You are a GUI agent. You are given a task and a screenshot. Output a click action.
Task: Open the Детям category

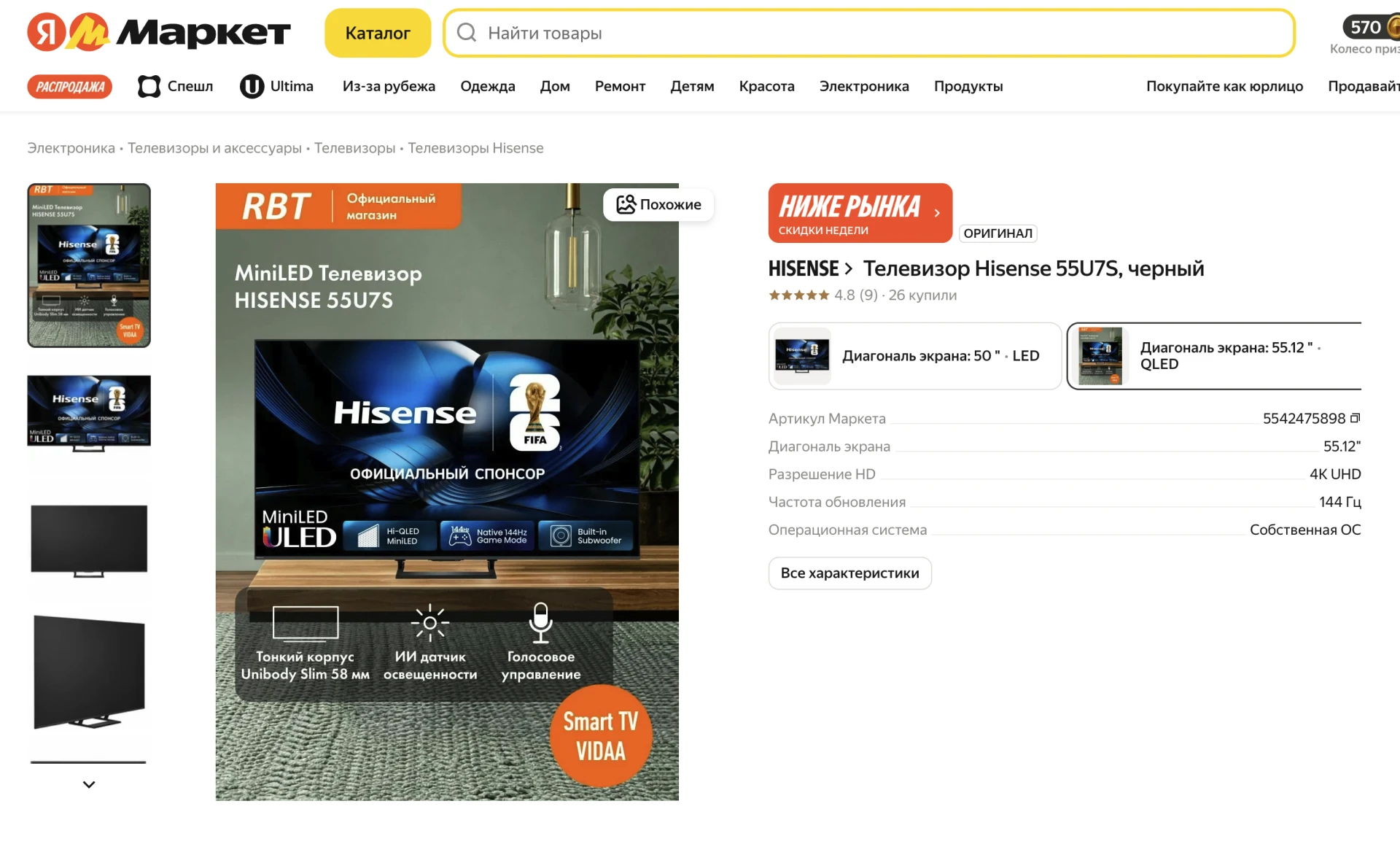[692, 86]
